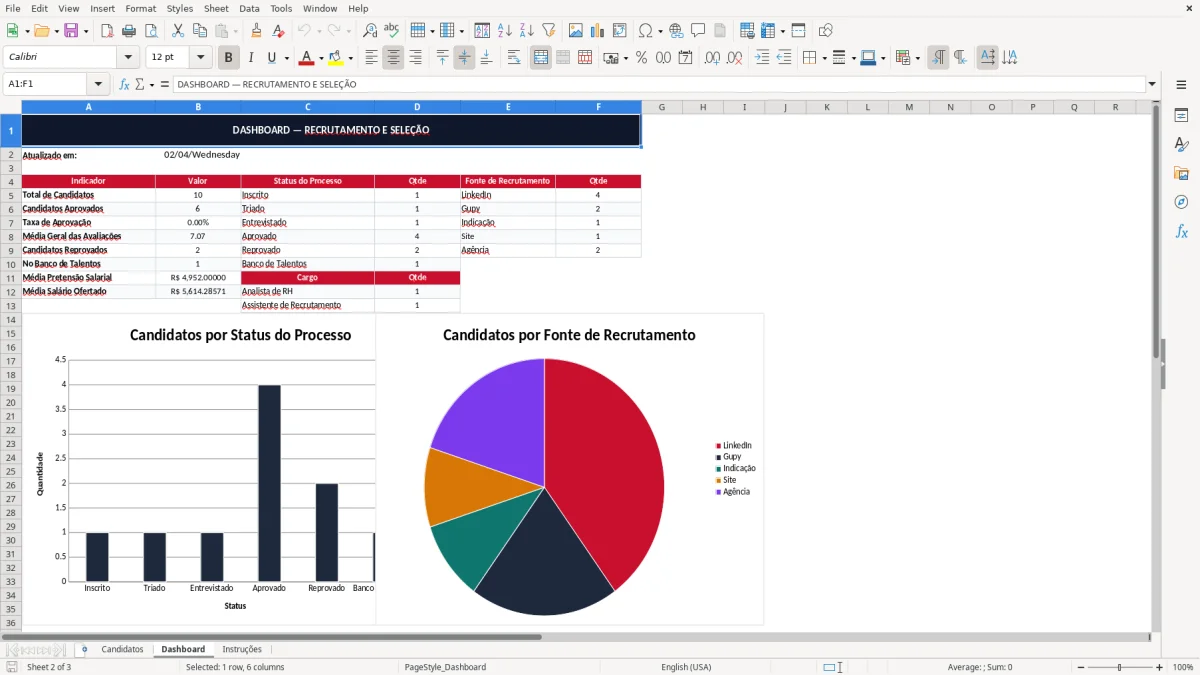Toggle Italic formatting
The width and height of the screenshot is (1200, 675).
(250, 58)
